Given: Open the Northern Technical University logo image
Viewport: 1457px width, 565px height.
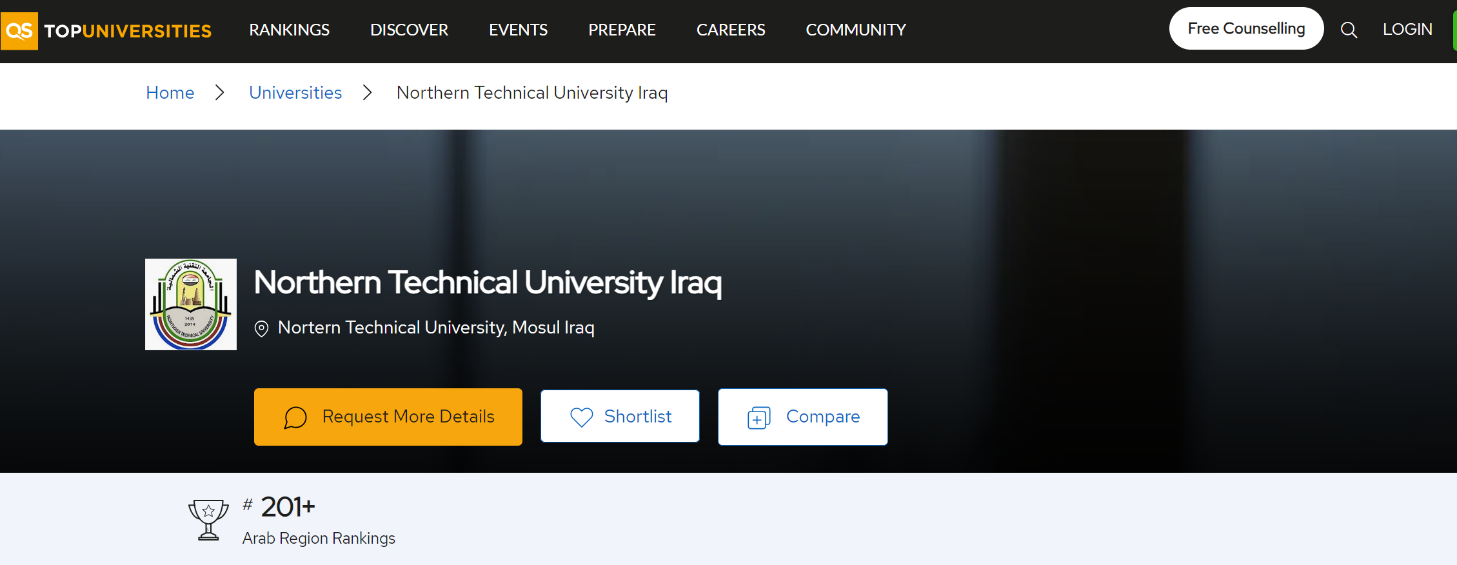Looking at the screenshot, I should [191, 304].
